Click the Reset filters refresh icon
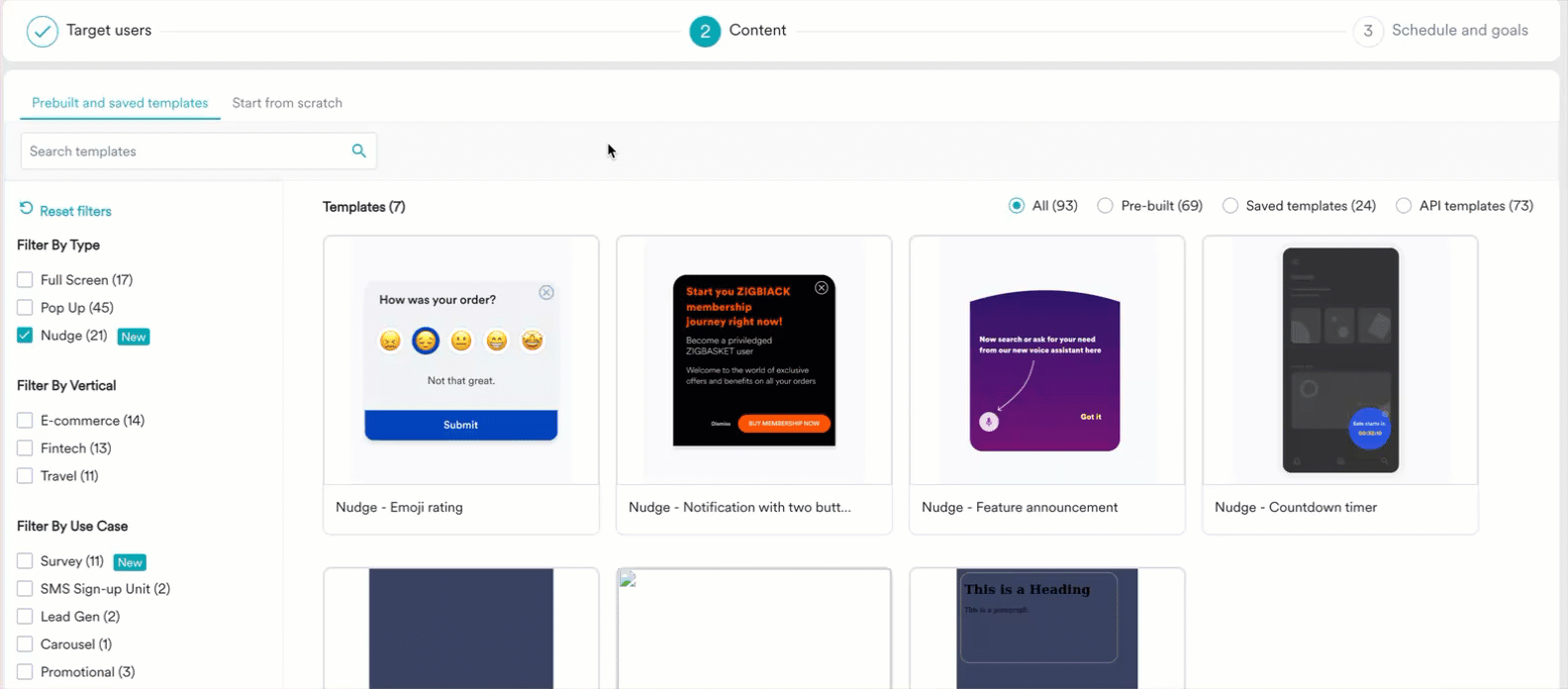 (x=26, y=209)
